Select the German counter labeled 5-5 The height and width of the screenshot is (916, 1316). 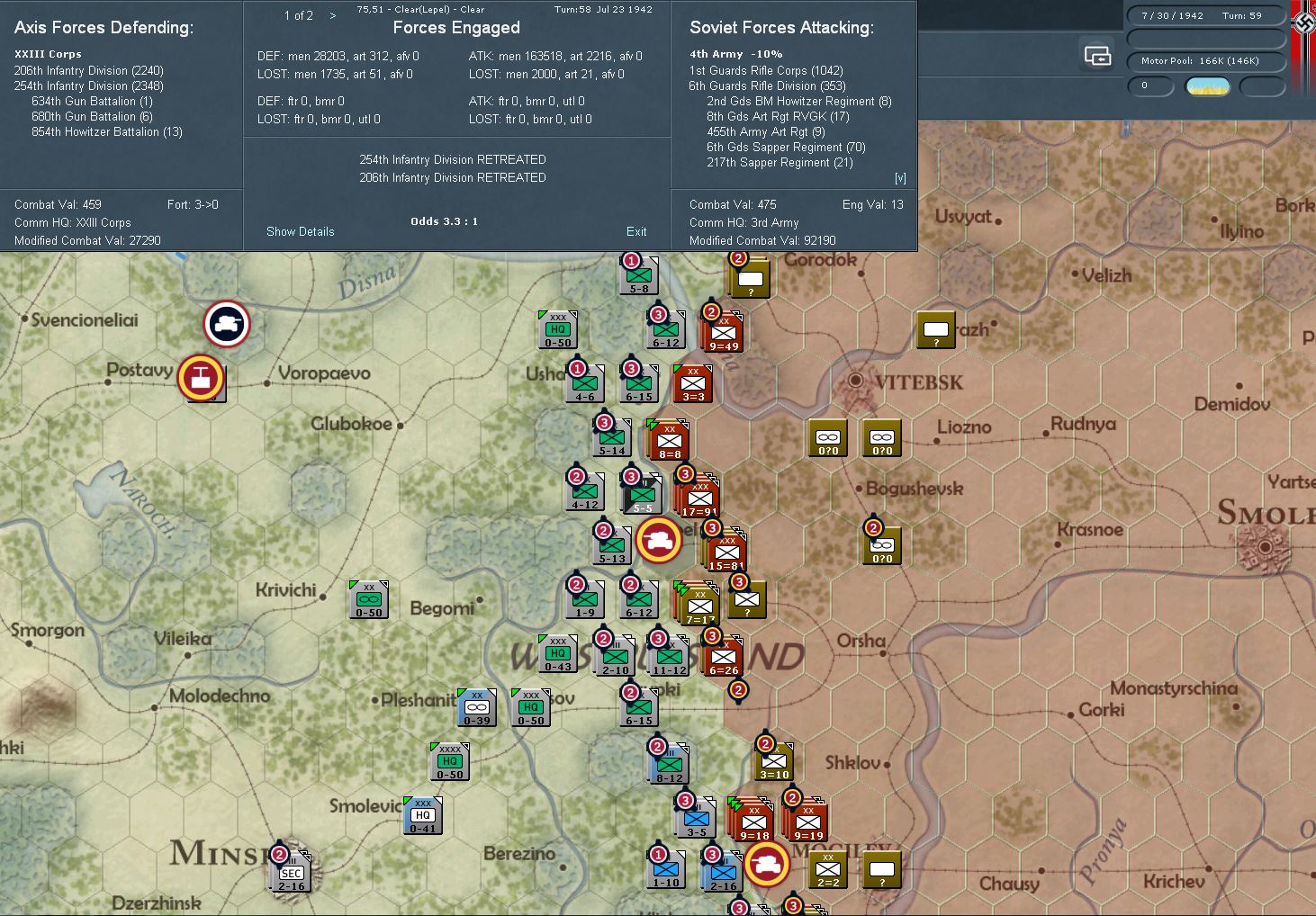[643, 494]
